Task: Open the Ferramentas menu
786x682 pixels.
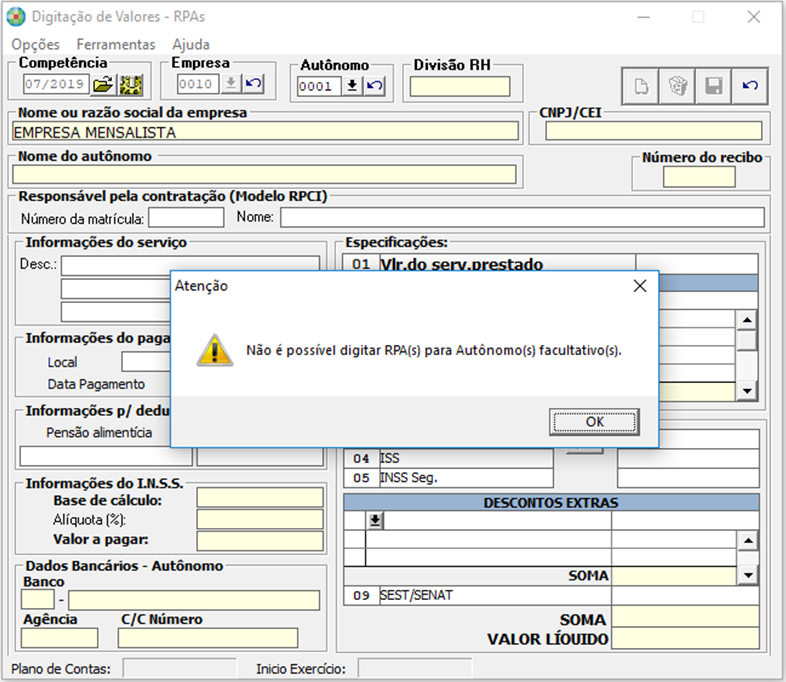Action: point(116,45)
